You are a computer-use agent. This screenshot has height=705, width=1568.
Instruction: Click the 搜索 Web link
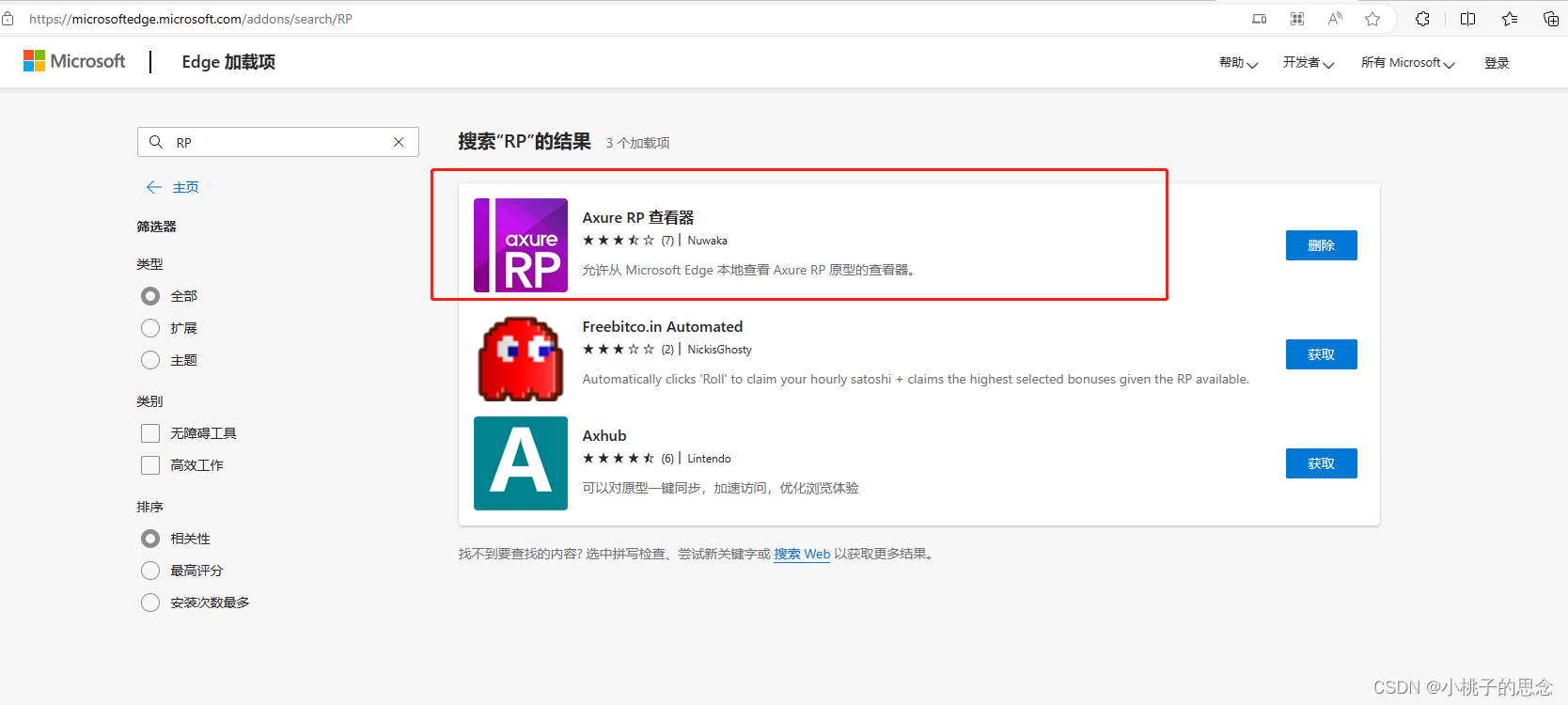802,554
